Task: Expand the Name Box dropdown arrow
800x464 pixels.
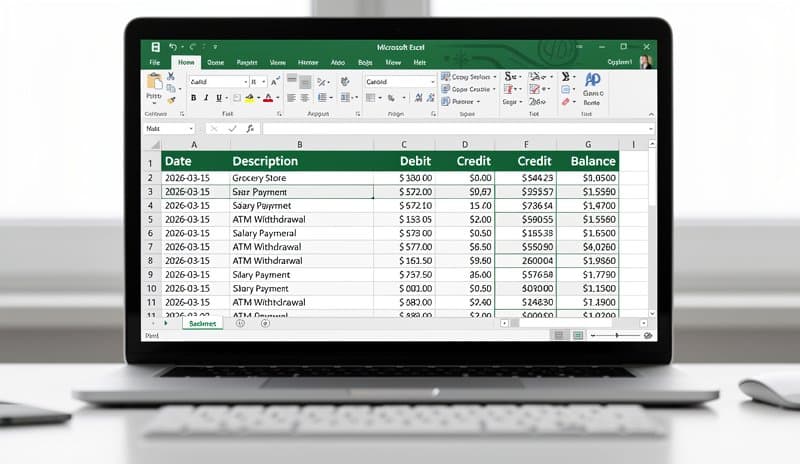Action: click(191, 129)
